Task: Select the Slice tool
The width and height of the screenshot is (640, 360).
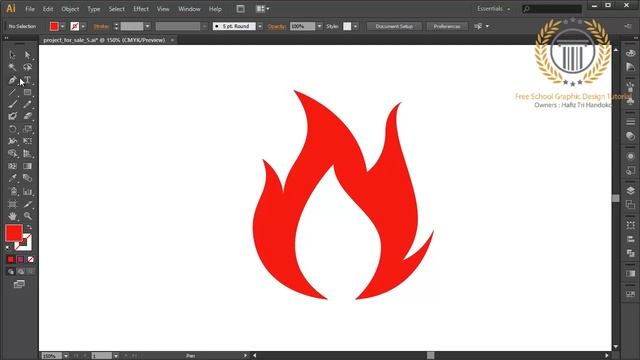Action: [27, 204]
